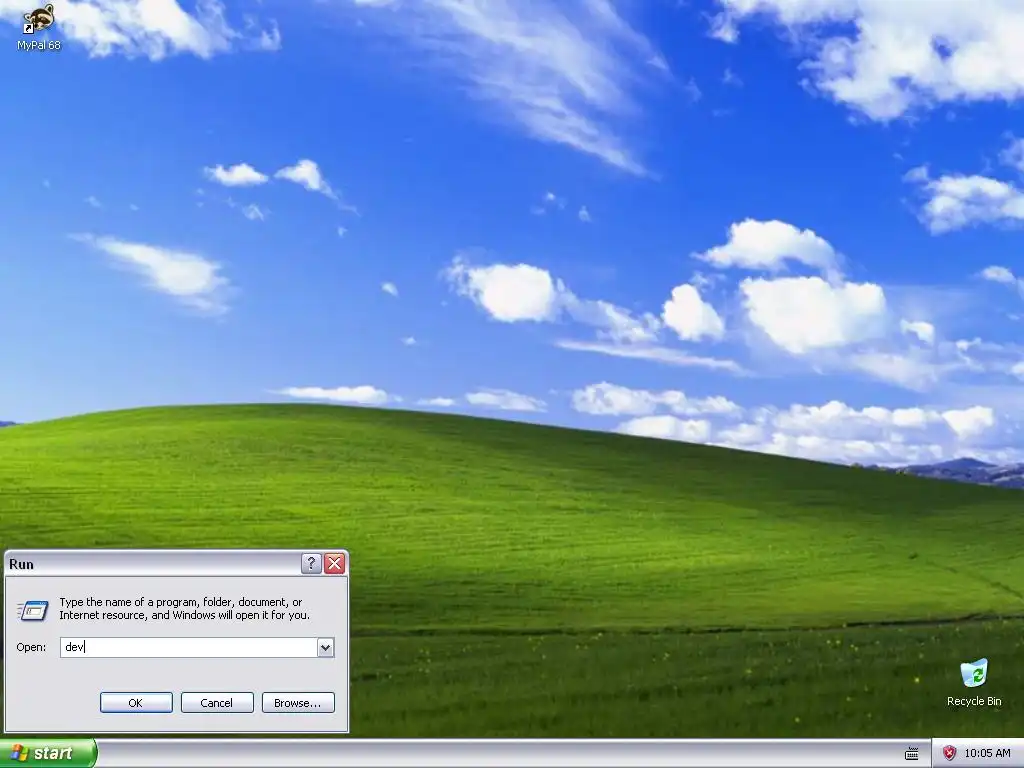Open the Start menu

pos(48,754)
